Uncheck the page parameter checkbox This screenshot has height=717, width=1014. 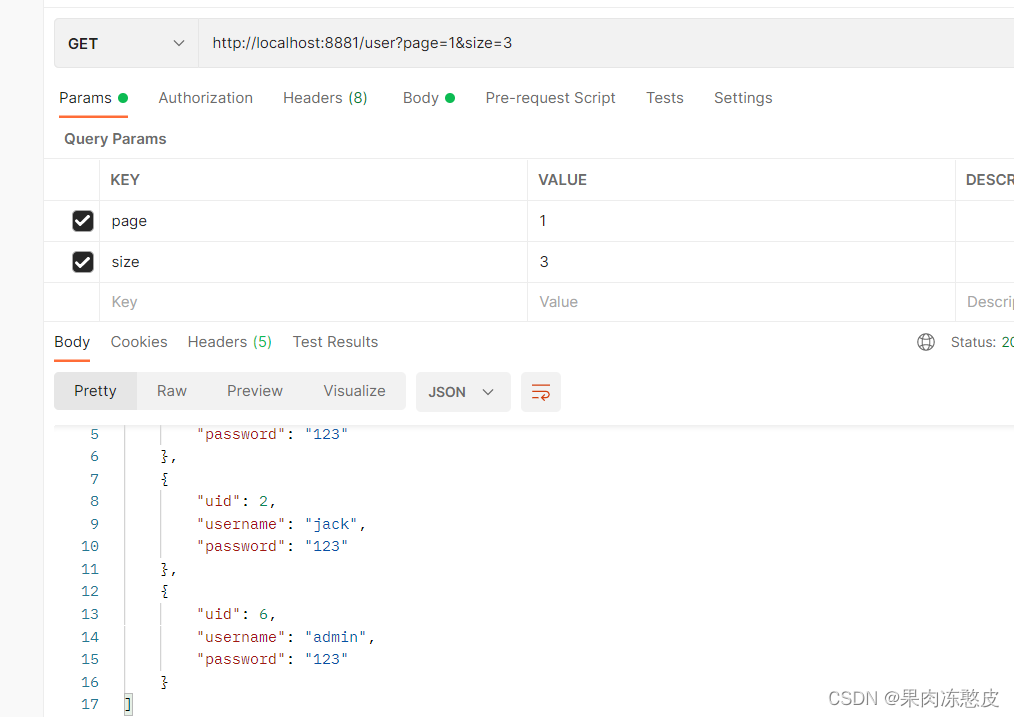pyautogui.click(x=83, y=221)
